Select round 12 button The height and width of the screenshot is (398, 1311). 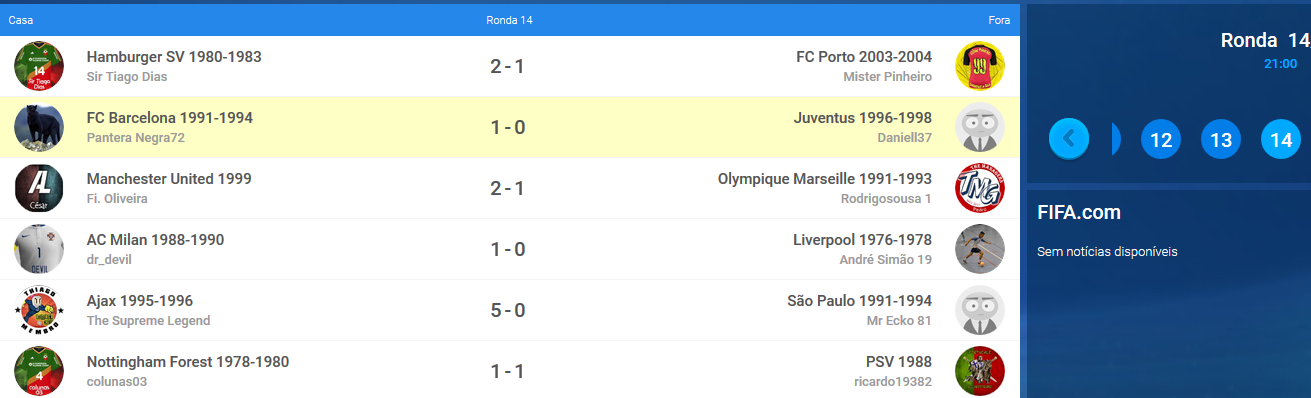click(1161, 139)
